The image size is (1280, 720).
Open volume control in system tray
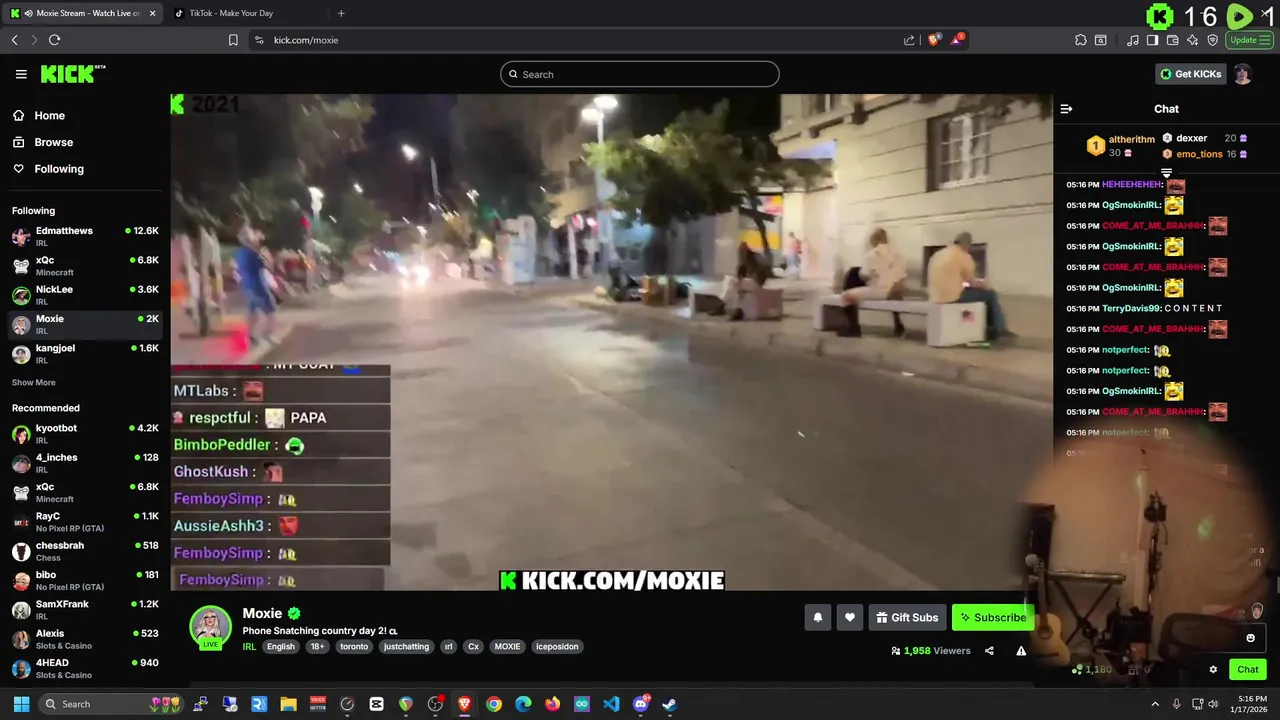[1213, 704]
